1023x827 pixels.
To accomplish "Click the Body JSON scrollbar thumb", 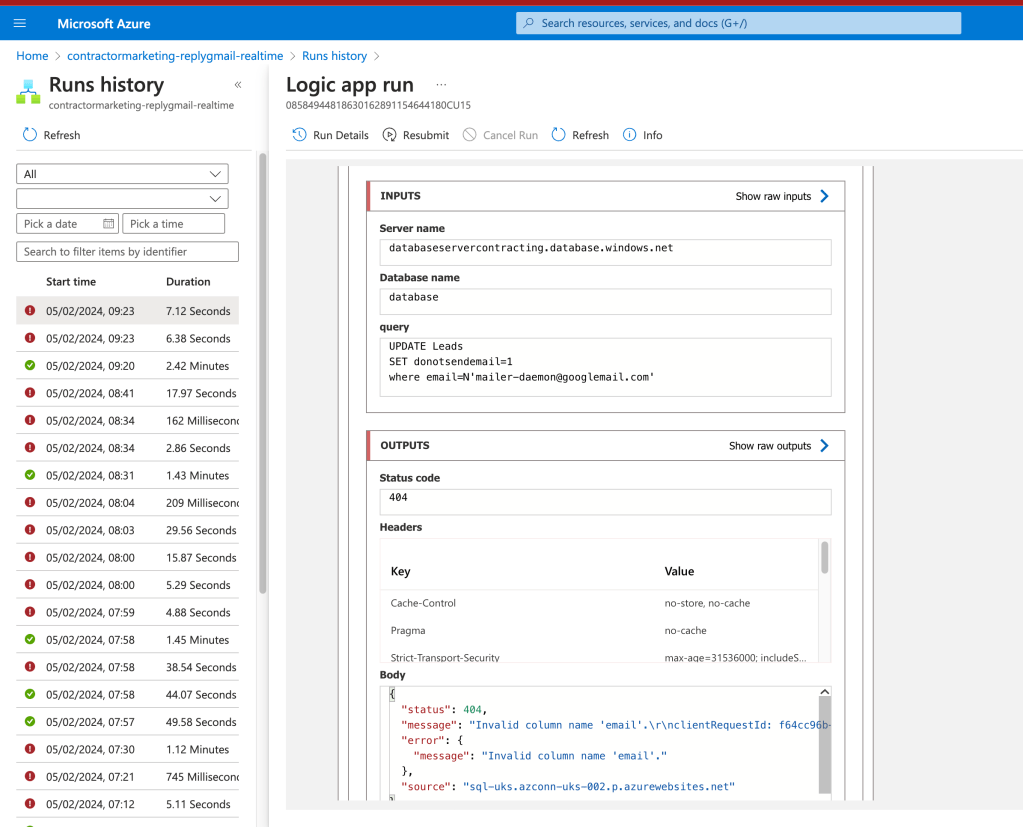I will pyautogui.click(x=825, y=745).
